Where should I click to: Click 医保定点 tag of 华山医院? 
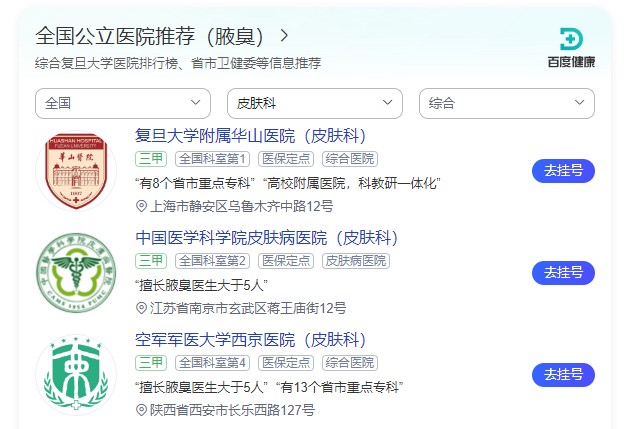[286, 159]
